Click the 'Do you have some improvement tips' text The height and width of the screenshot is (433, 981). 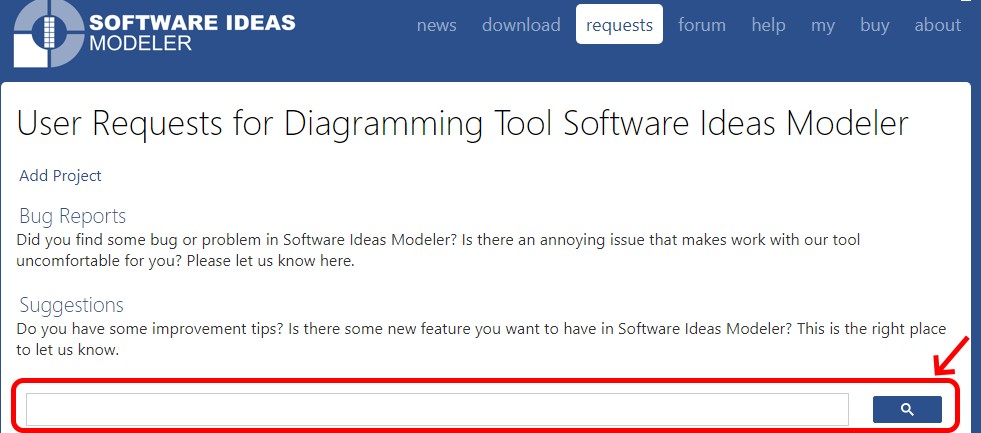(481, 339)
